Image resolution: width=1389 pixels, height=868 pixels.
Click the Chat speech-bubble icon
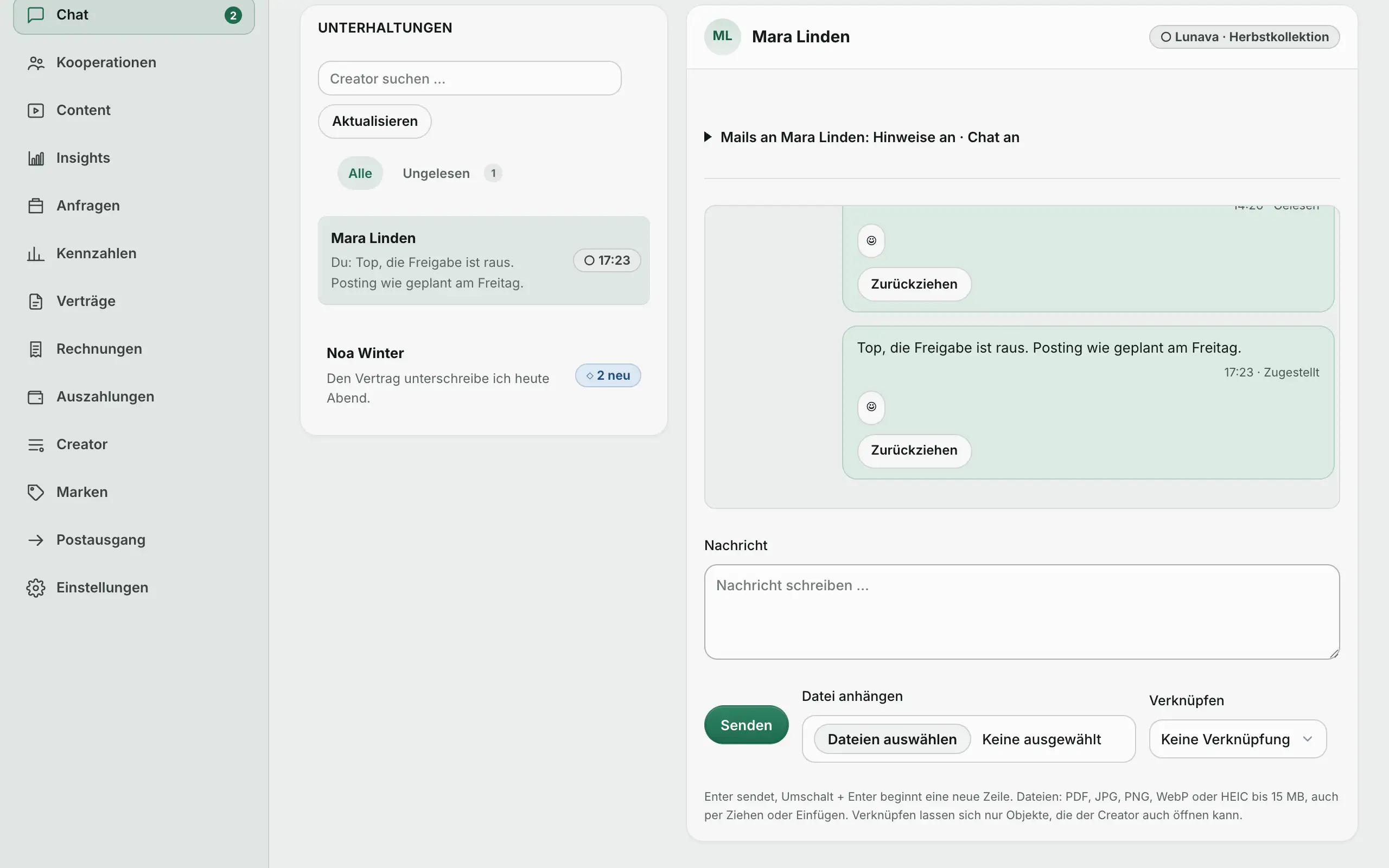click(36, 15)
